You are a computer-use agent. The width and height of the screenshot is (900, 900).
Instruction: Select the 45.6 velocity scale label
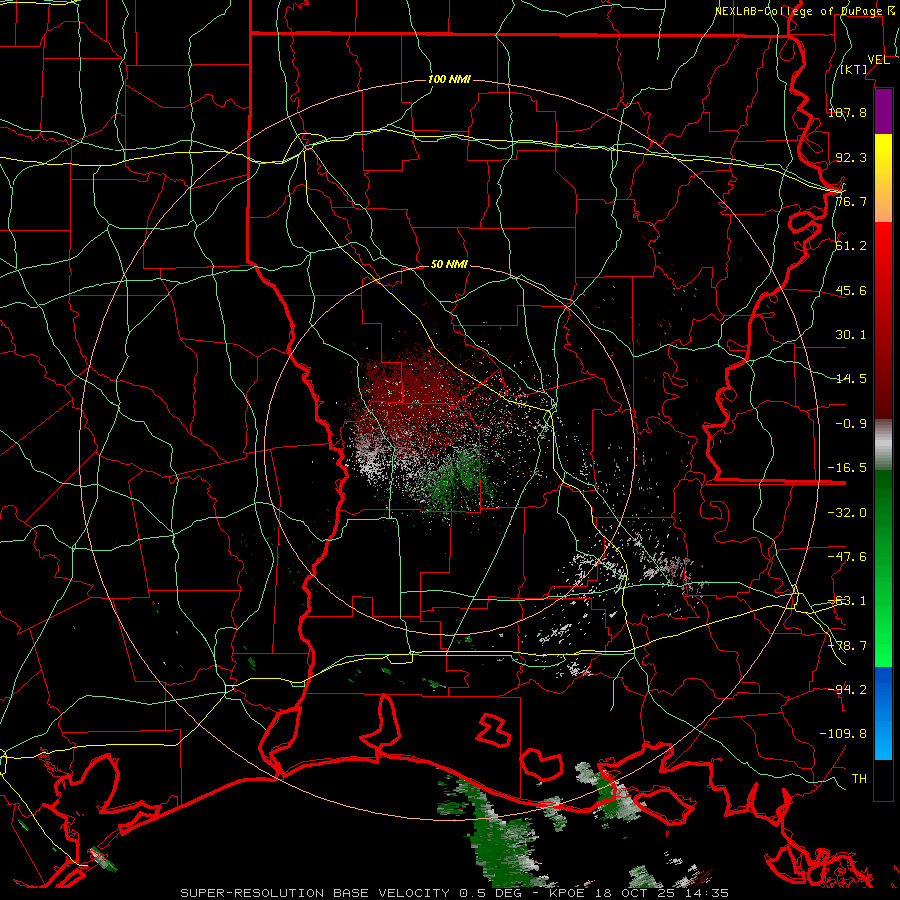coord(851,290)
